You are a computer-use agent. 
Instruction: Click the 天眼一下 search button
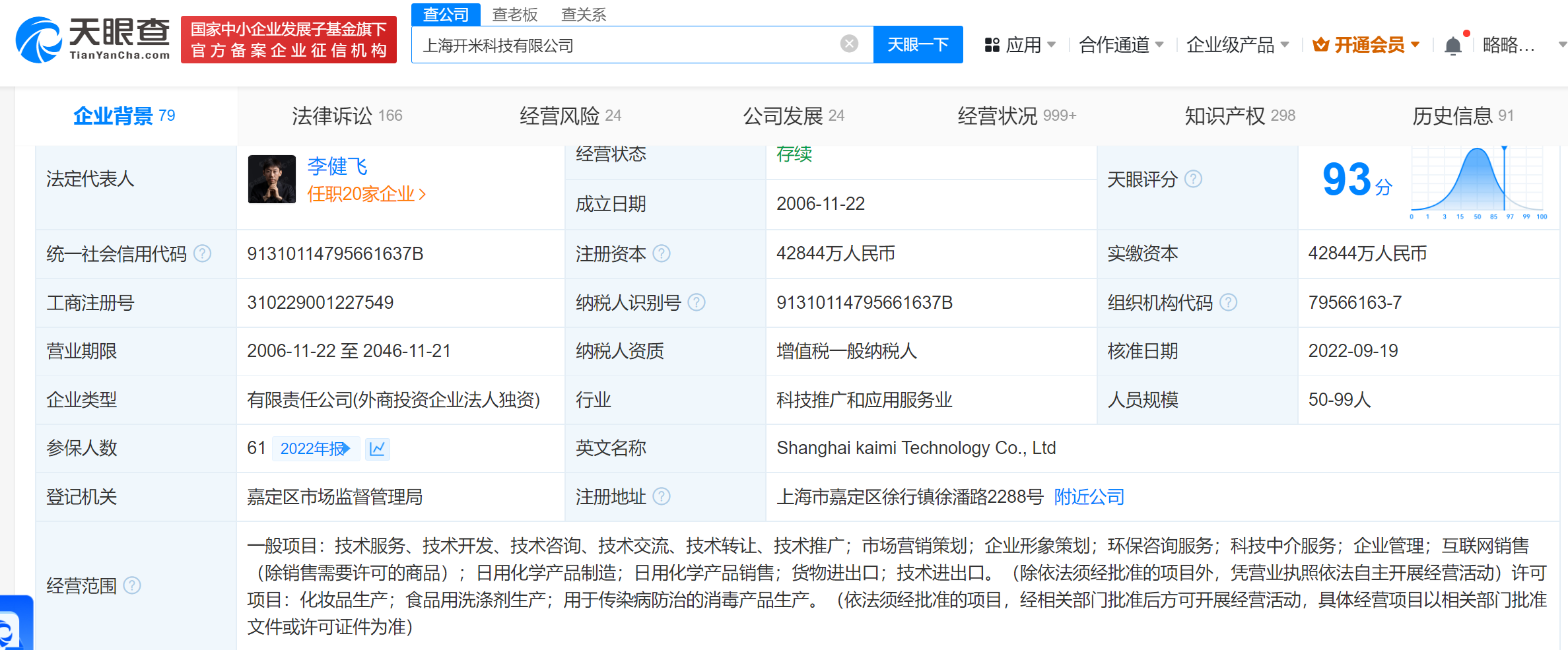tap(918, 44)
